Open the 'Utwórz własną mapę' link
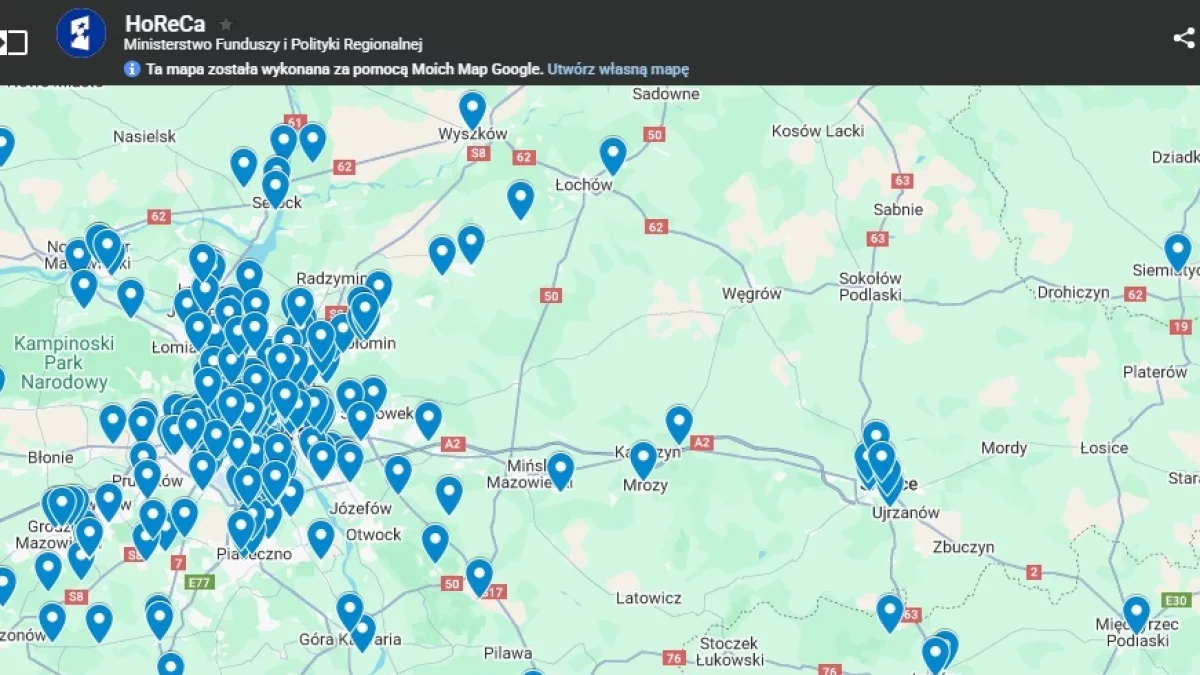 pos(618,69)
